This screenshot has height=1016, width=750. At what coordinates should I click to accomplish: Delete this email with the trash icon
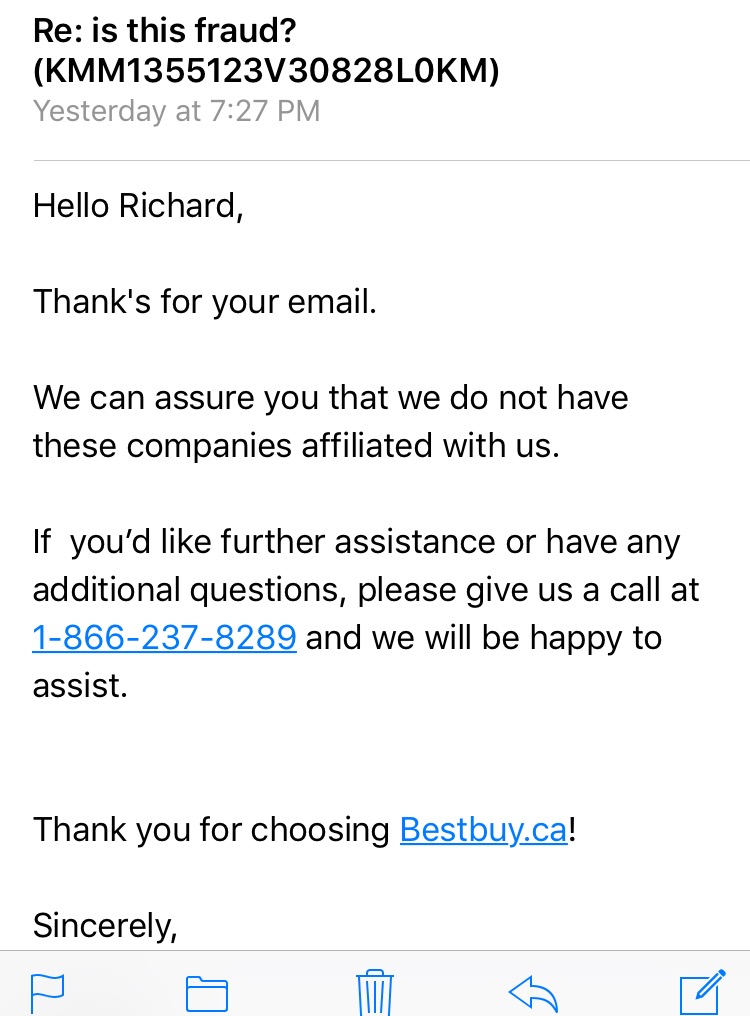click(x=375, y=993)
